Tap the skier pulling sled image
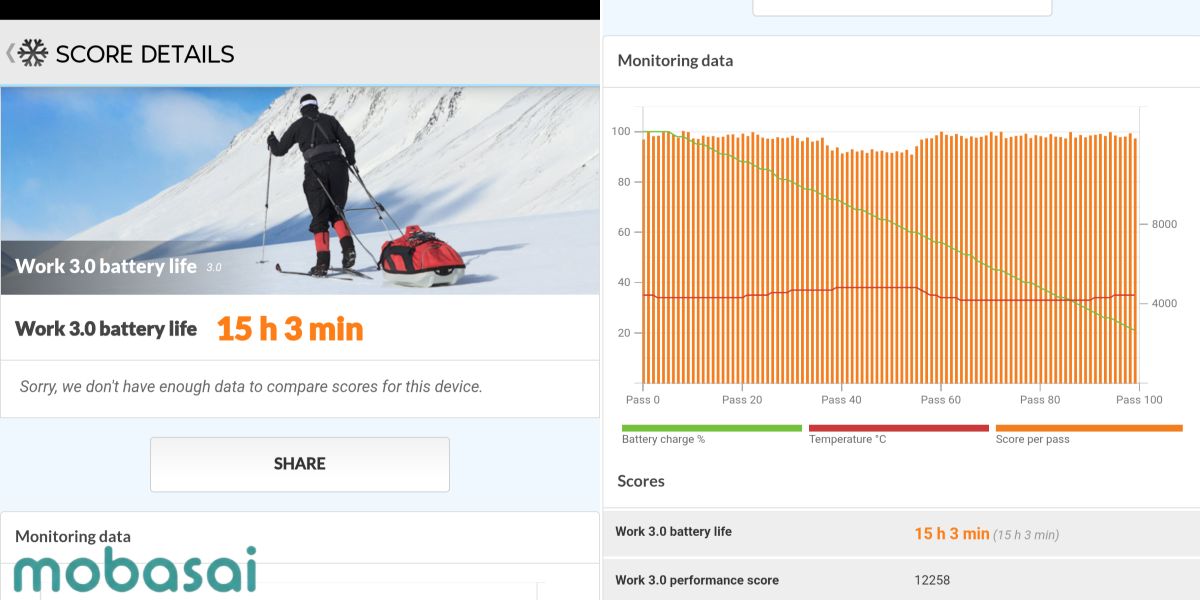 click(x=300, y=190)
